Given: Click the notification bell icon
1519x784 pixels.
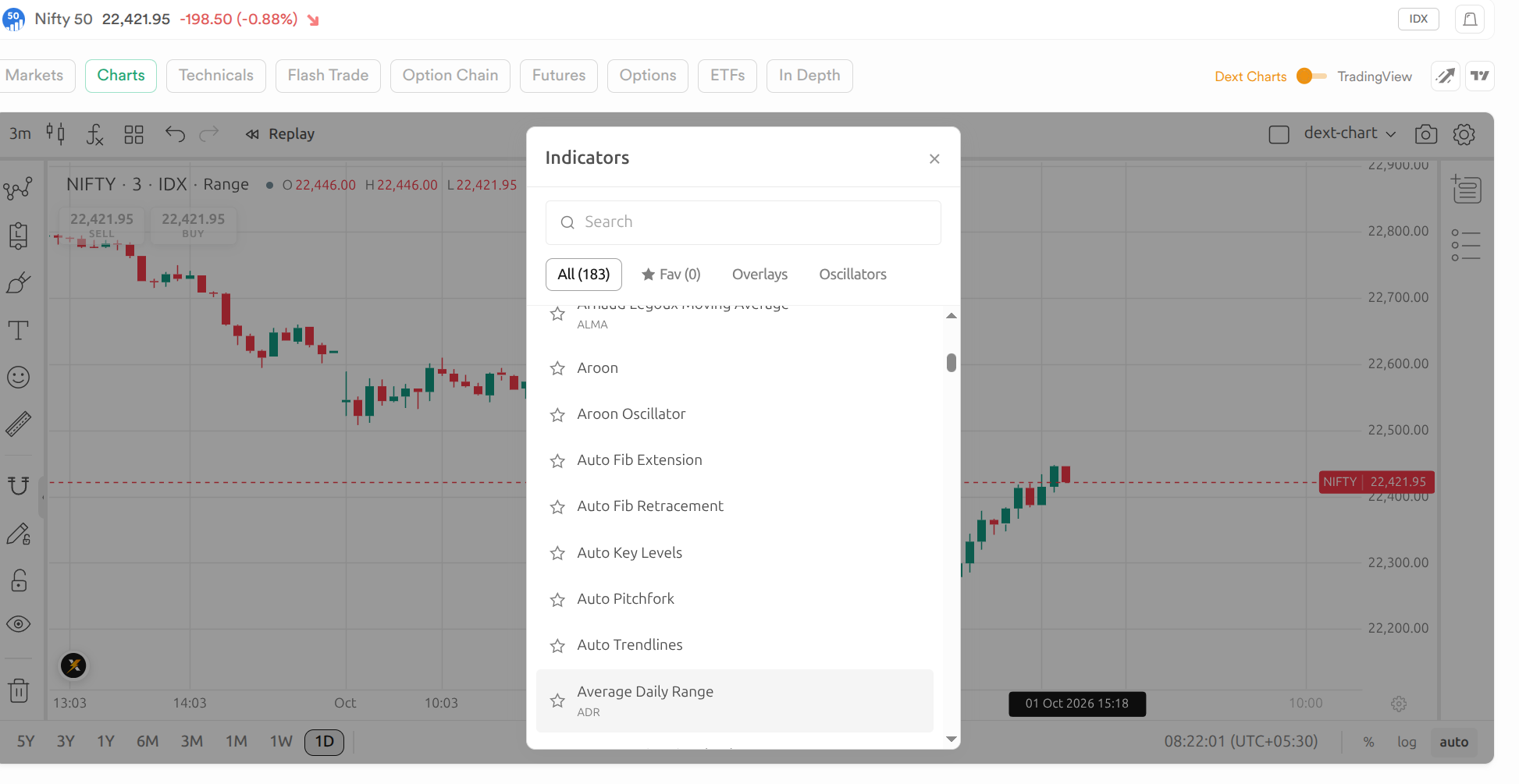Looking at the screenshot, I should point(1470,20).
